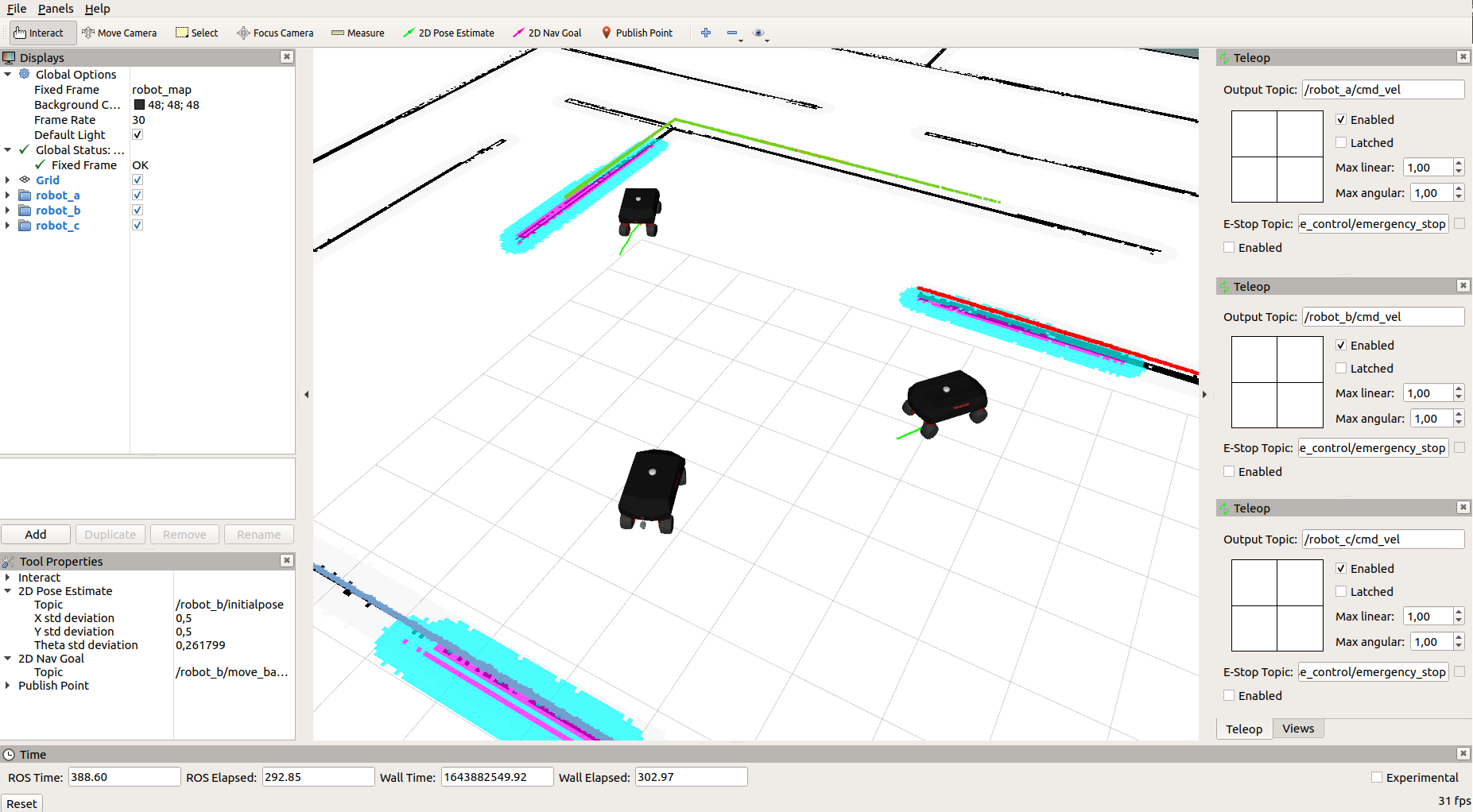
Task: Click the robot_a folder icon
Action: [x=25, y=195]
